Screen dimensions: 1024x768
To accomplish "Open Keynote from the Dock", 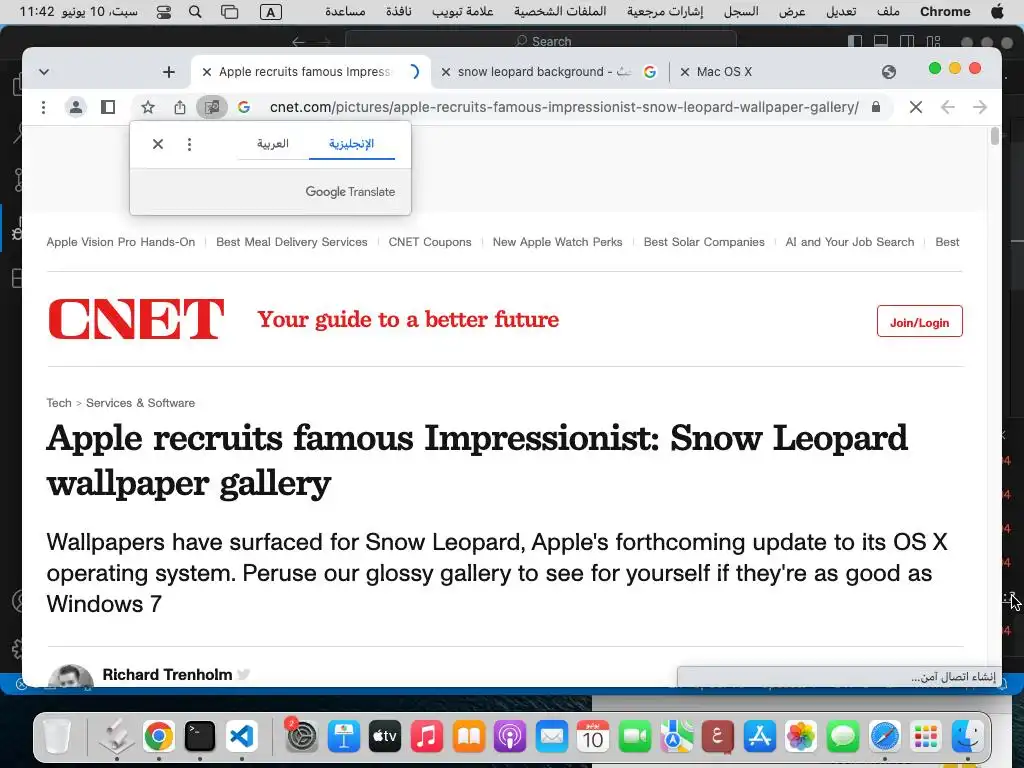I will [344, 737].
